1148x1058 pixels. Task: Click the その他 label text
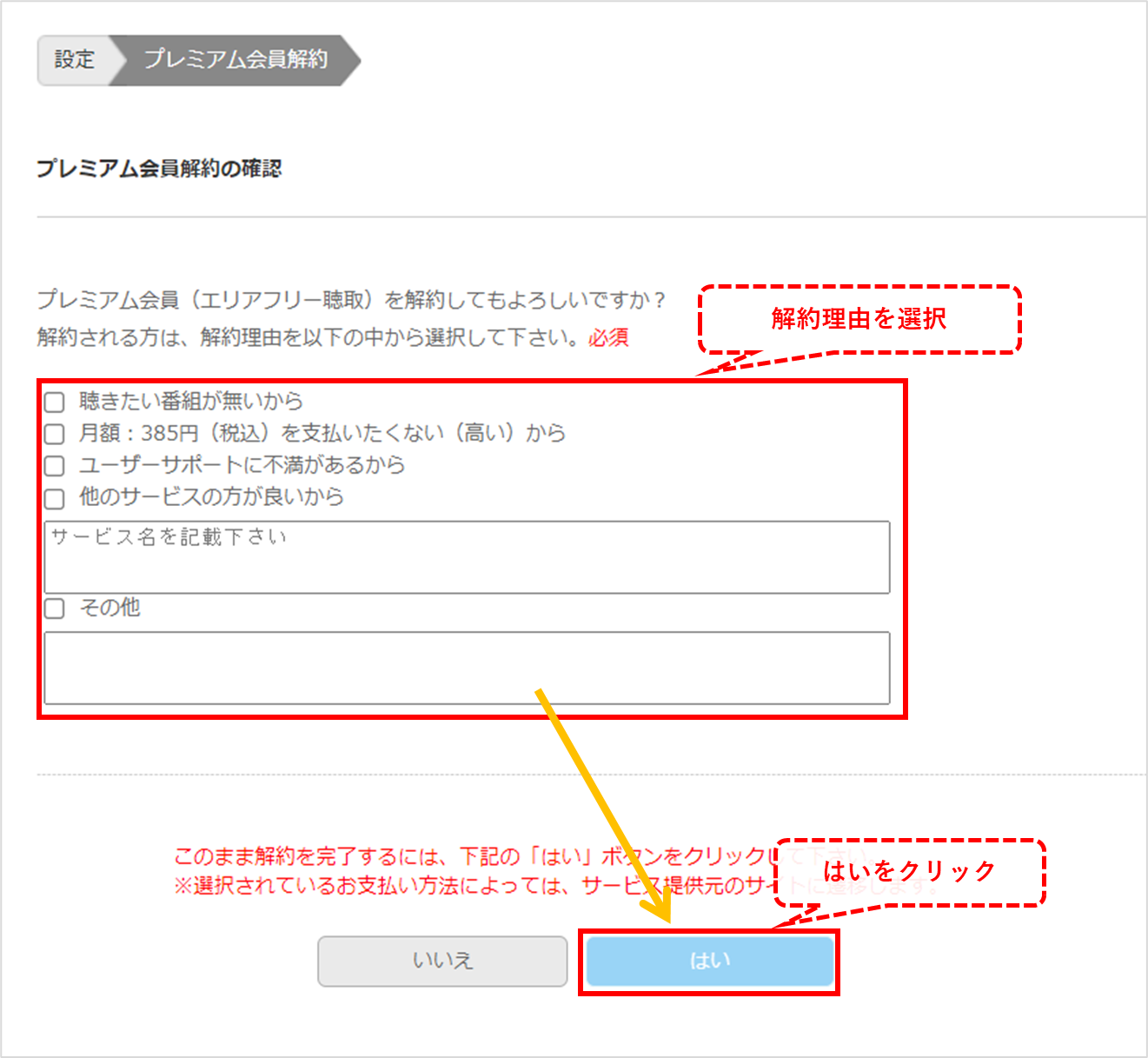(109, 608)
